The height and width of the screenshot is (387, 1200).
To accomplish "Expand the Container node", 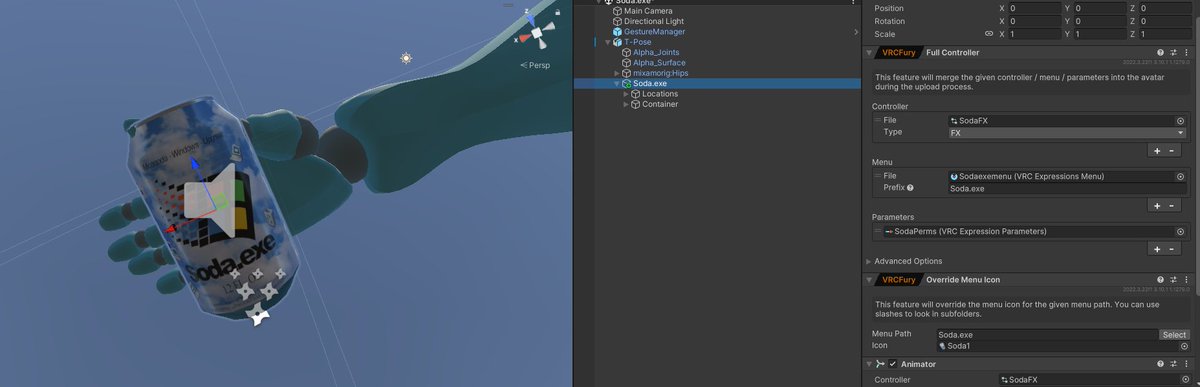I will point(625,104).
